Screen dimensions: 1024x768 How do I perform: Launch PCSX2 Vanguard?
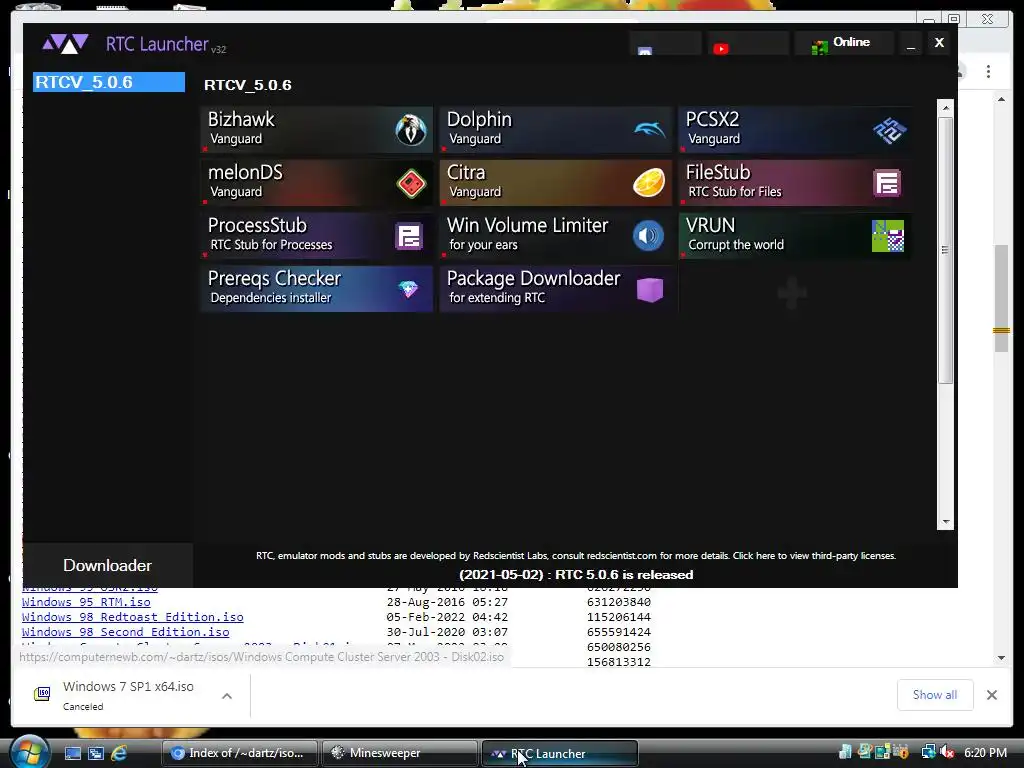[x=795, y=129]
